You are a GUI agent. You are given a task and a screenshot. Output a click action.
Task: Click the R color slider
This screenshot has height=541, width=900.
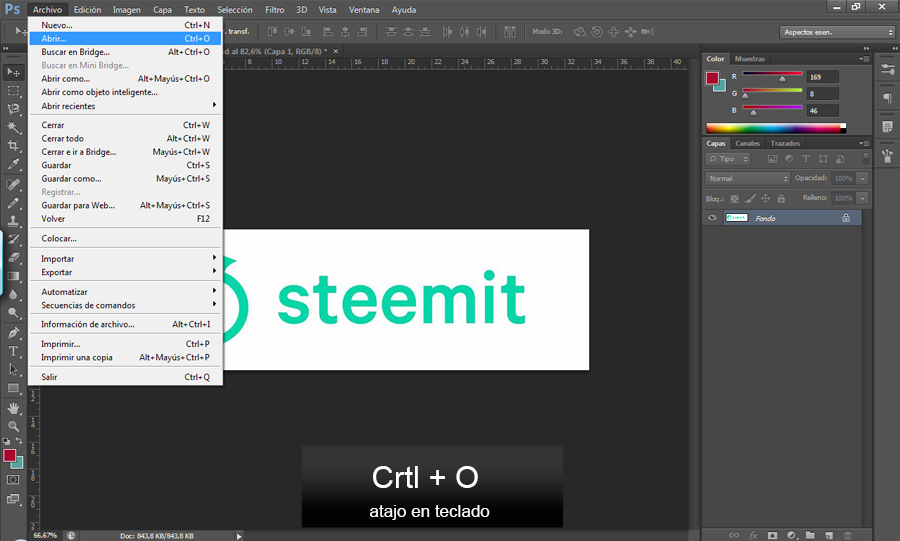point(772,75)
